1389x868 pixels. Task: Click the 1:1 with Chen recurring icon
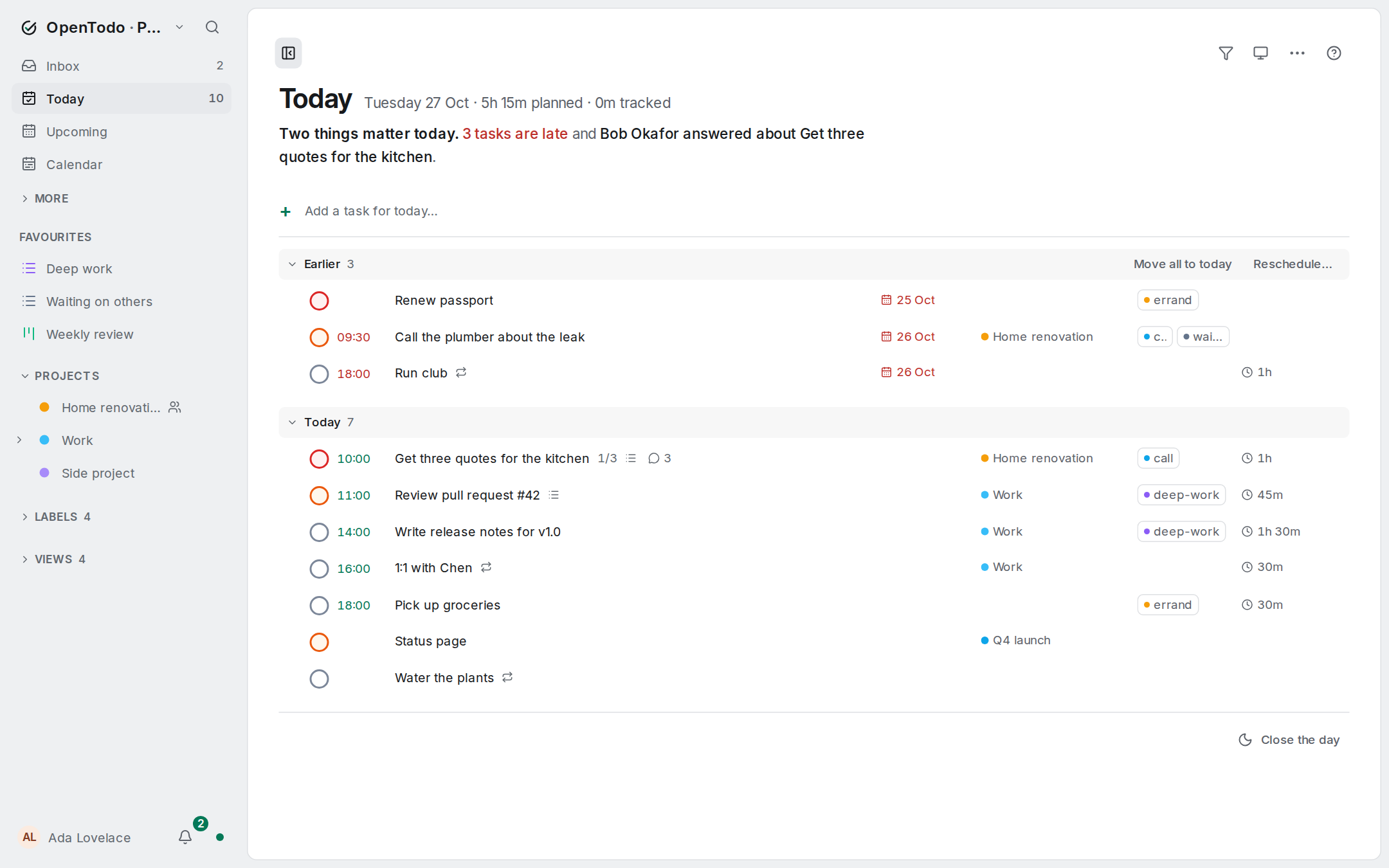coord(486,567)
